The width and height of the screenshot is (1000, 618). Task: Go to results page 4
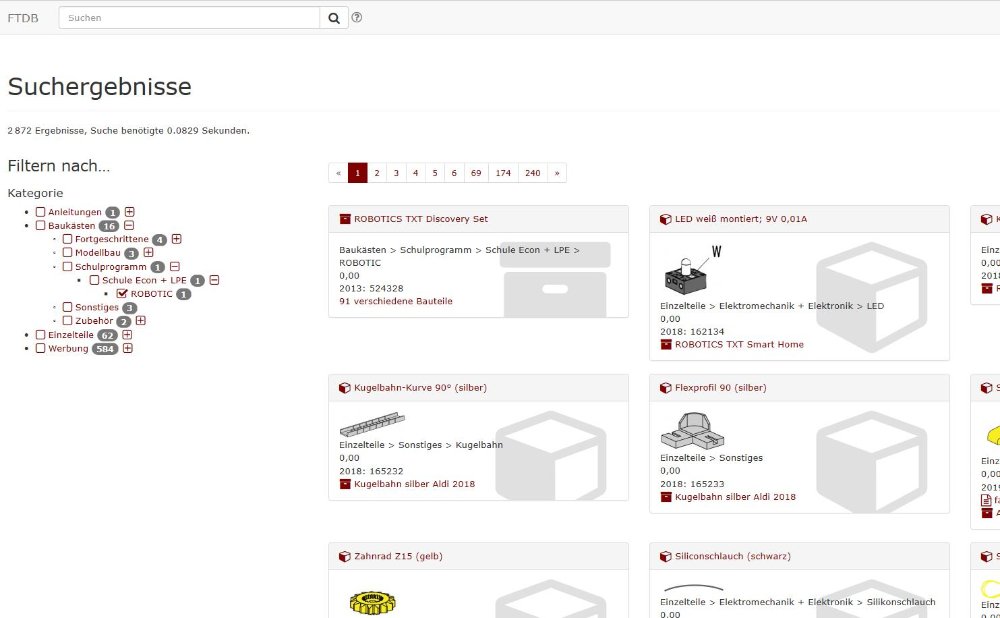tap(415, 173)
